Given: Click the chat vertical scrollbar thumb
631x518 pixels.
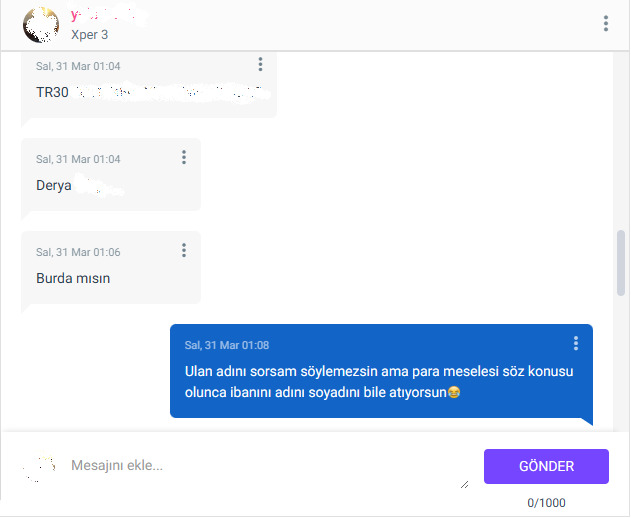Looking at the screenshot, I should pyautogui.click(x=621, y=263).
